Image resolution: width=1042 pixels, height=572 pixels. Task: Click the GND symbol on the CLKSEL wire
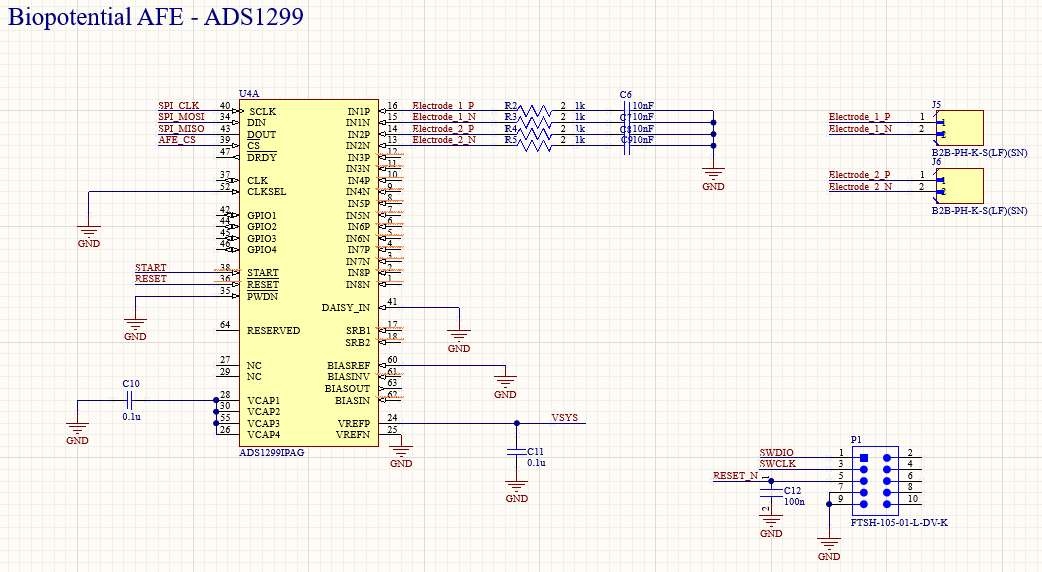point(89,237)
